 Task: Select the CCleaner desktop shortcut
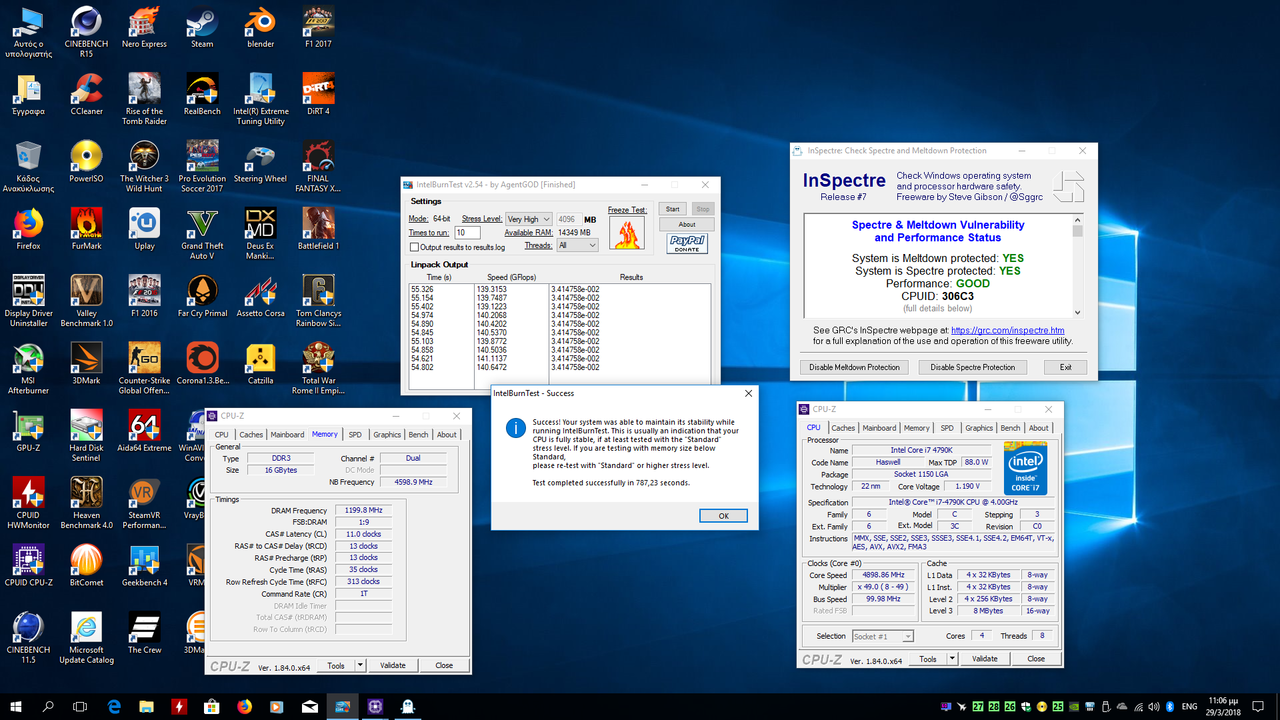click(86, 94)
